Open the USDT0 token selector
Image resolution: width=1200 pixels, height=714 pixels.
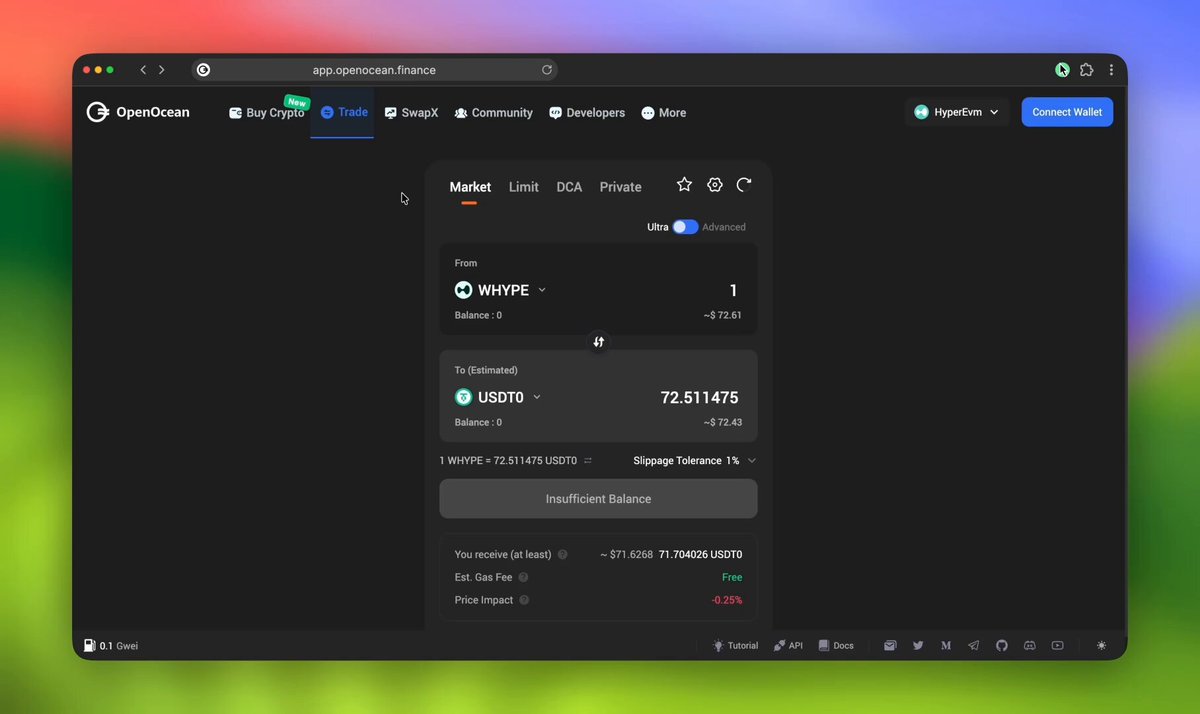498,397
